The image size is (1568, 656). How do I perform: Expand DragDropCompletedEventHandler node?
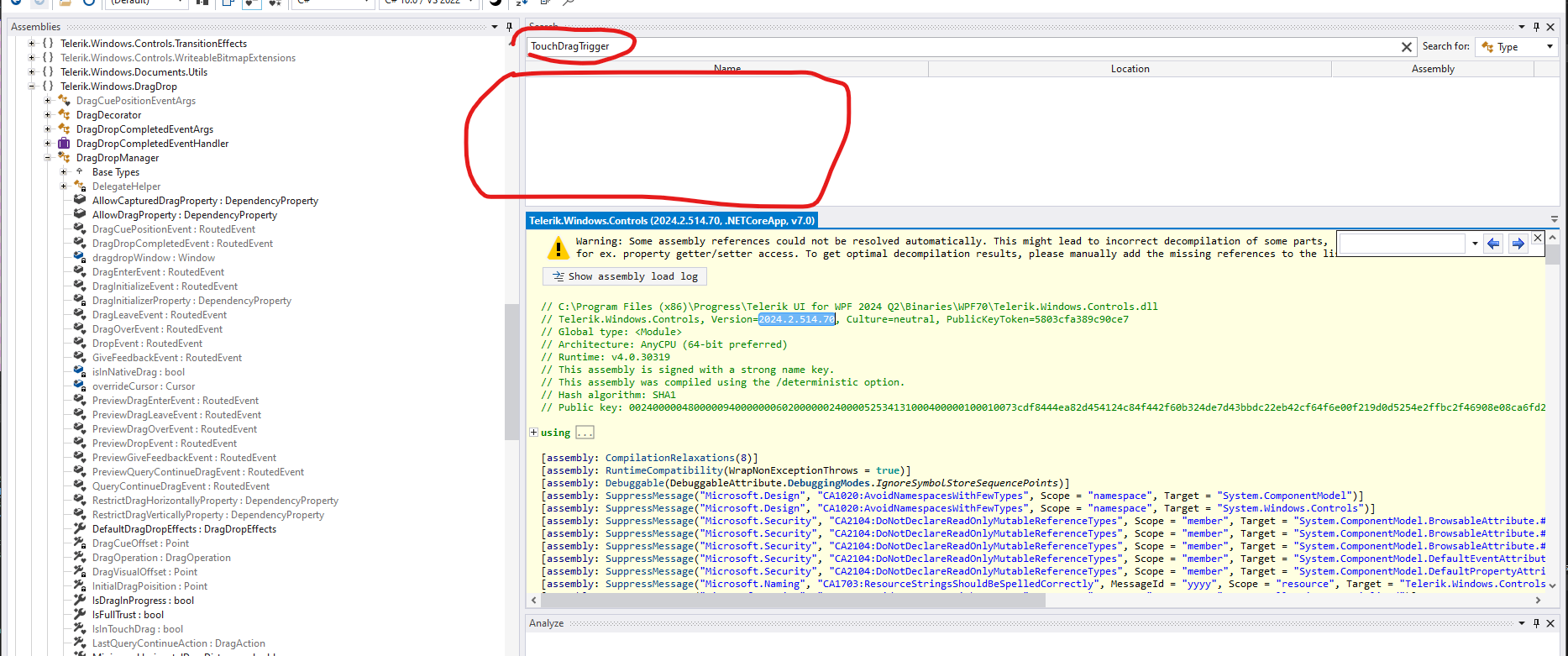[48, 144]
